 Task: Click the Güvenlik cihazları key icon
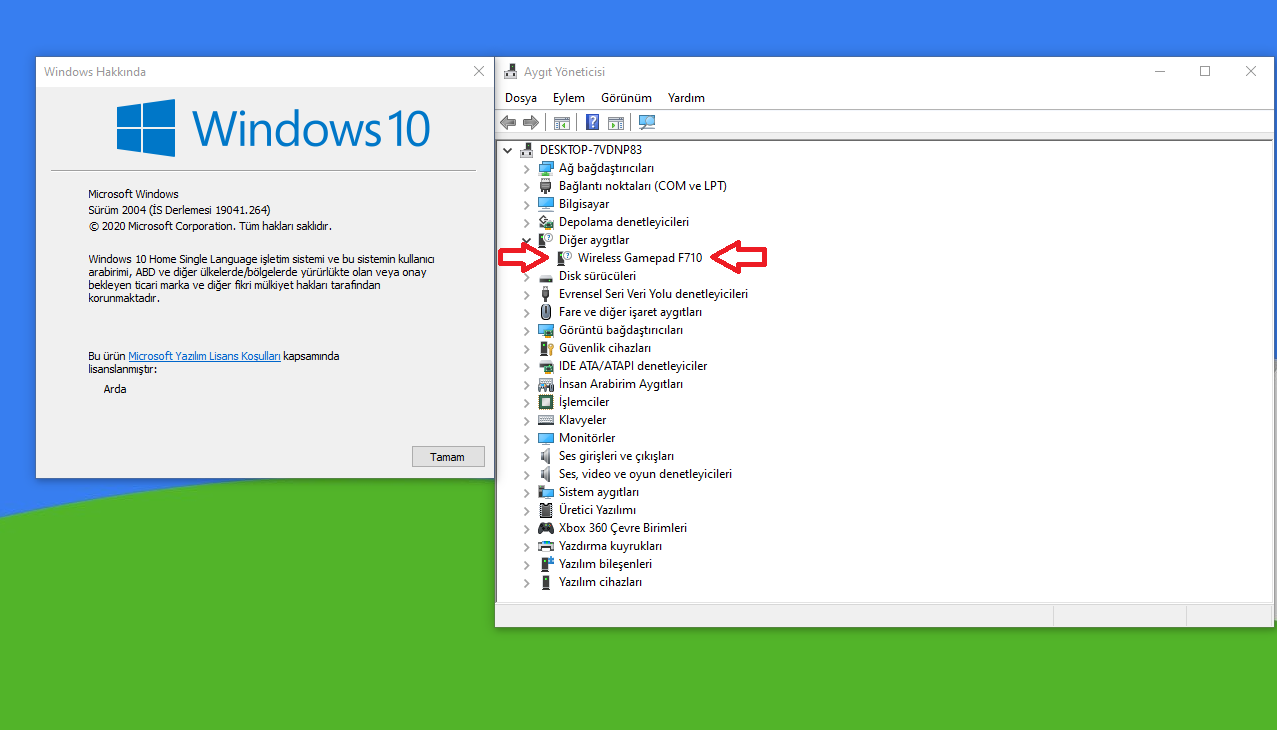tap(546, 348)
